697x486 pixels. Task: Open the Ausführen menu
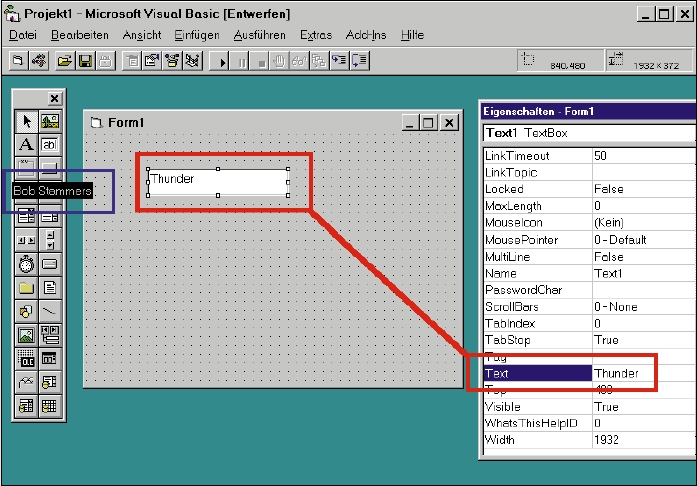(x=260, y=35)
